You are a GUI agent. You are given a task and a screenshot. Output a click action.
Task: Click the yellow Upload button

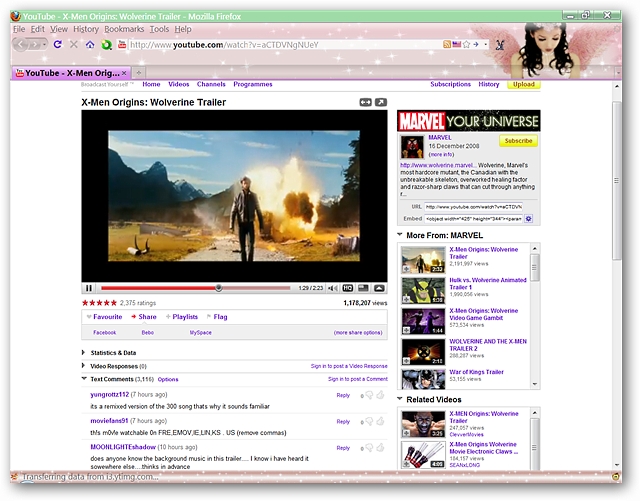click(522, 85)
